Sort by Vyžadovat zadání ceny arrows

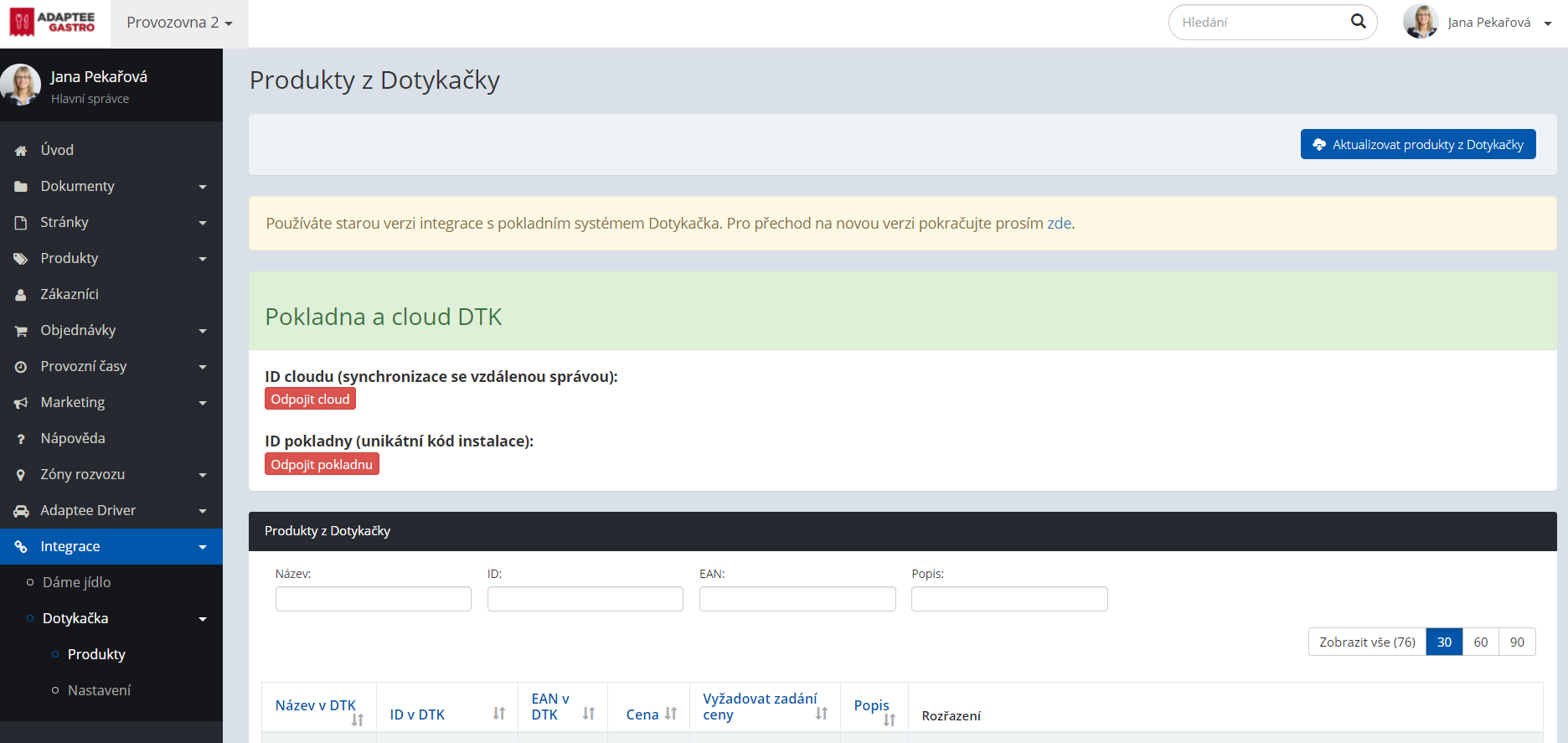pyautogui.click(x=822, y=714)
